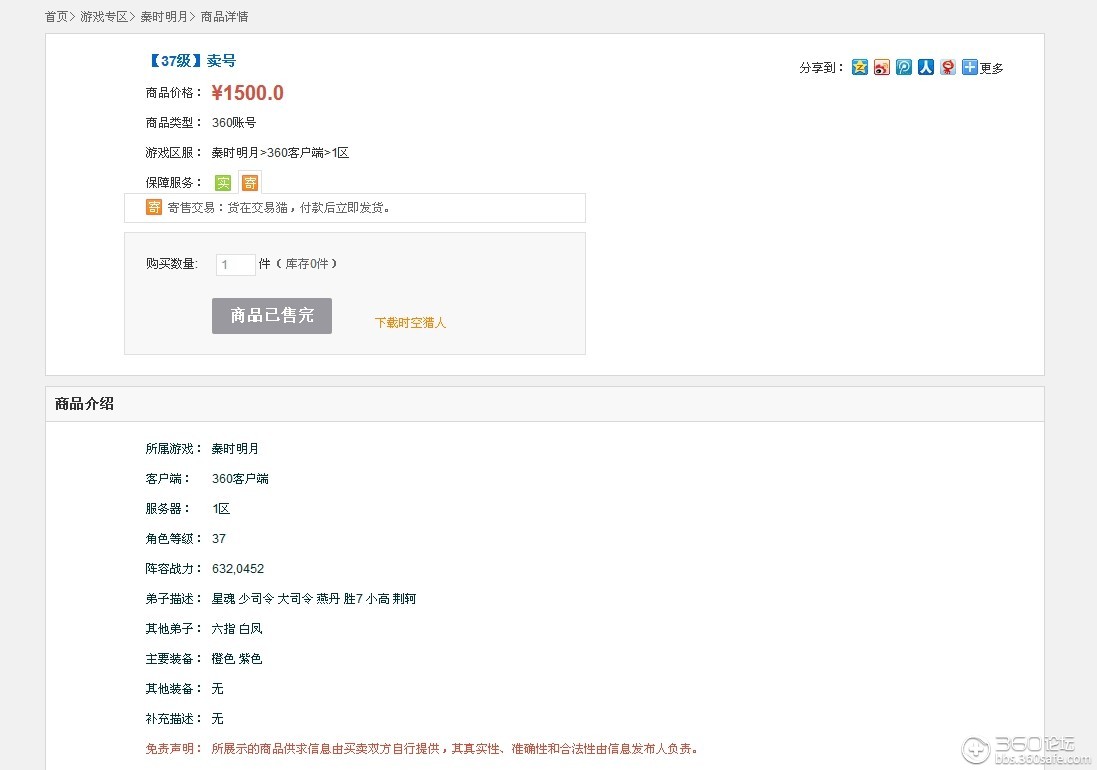Click the 商品已售完 button

272,315
